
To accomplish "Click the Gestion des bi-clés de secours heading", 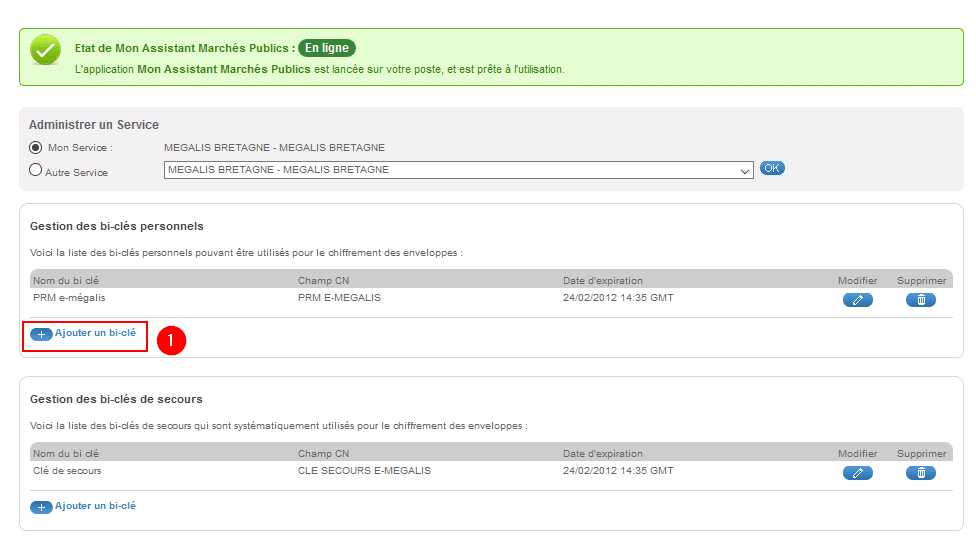I will (x=116, y=399).
